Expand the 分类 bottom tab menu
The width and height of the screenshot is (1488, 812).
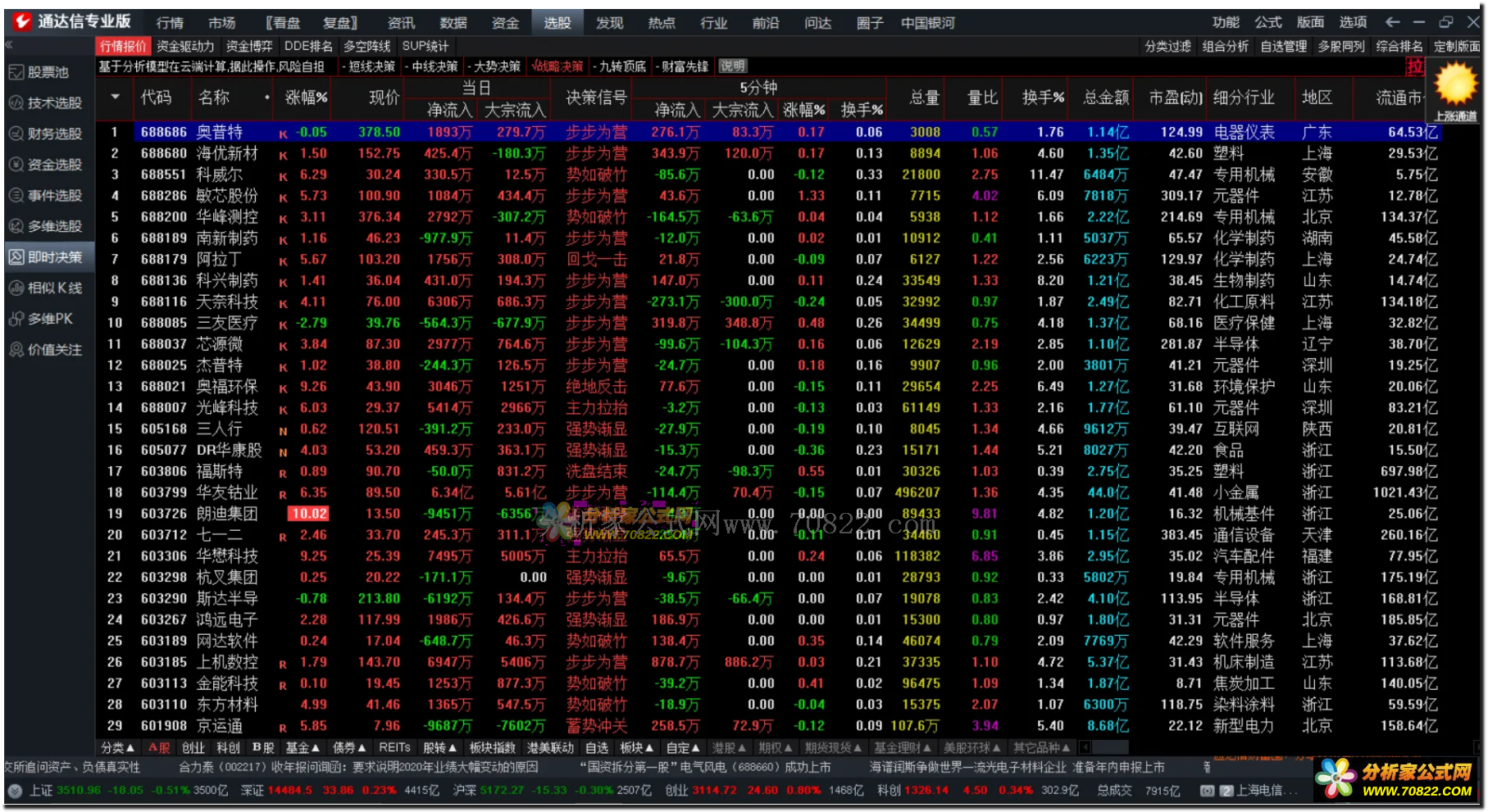pyautogui.click(x=117, y=747)
